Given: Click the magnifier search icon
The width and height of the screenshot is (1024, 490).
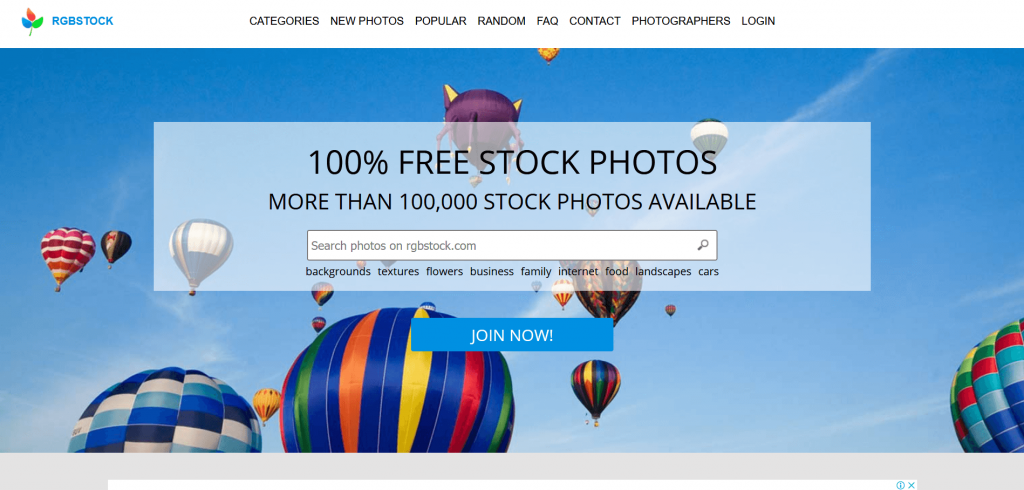Looking at the screenshot, I should tap(703, 245).
